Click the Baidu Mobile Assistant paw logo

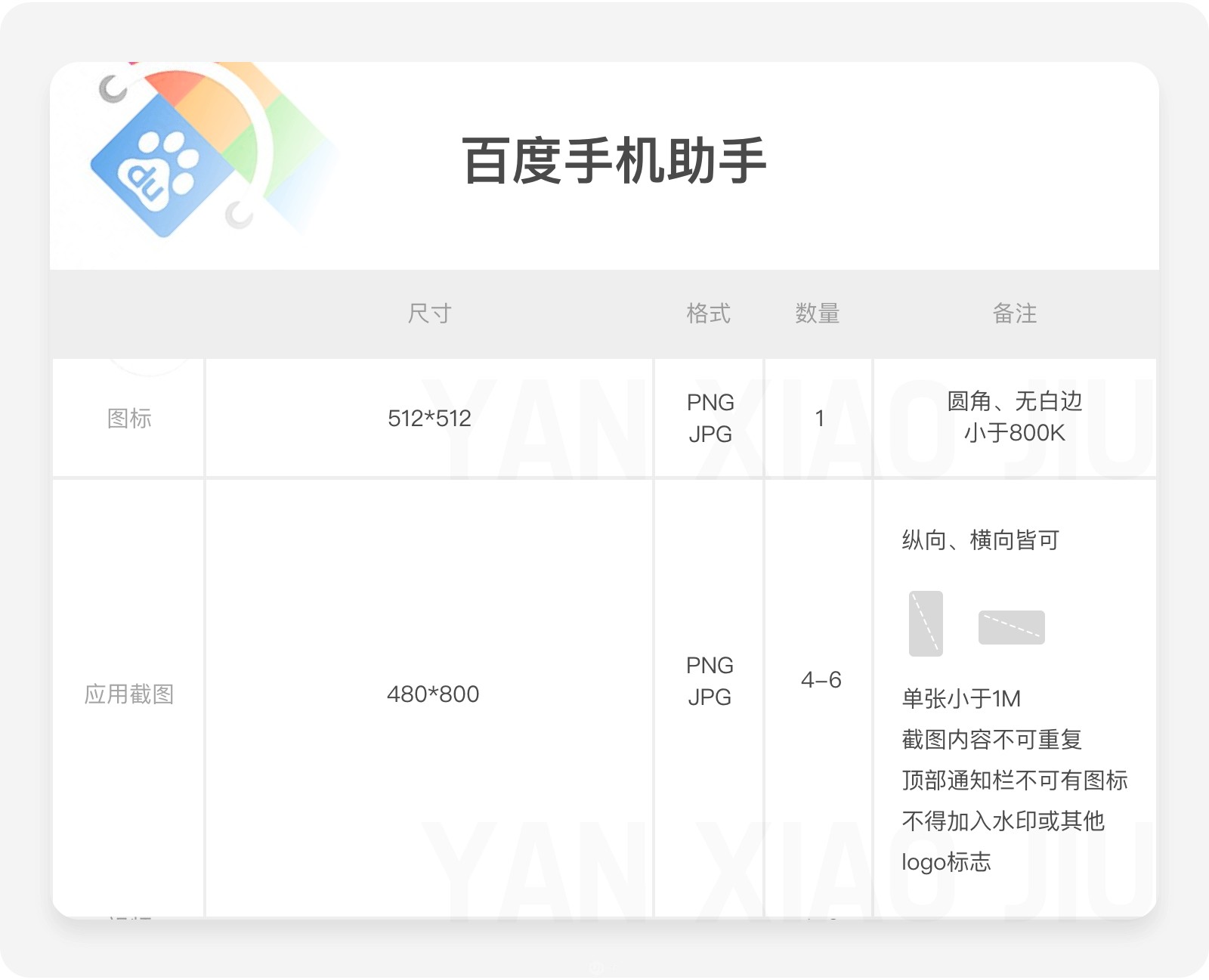point(161,171)
